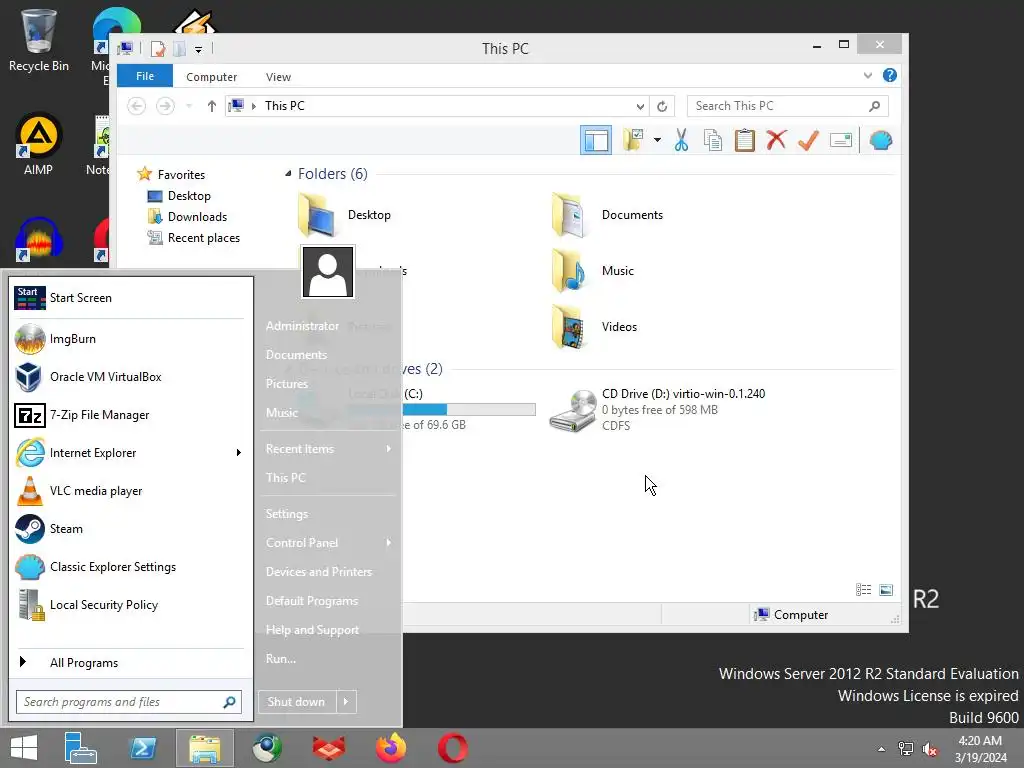Launch Steam from start menu
Screen dimensions: 1024x768
[129, 529]
